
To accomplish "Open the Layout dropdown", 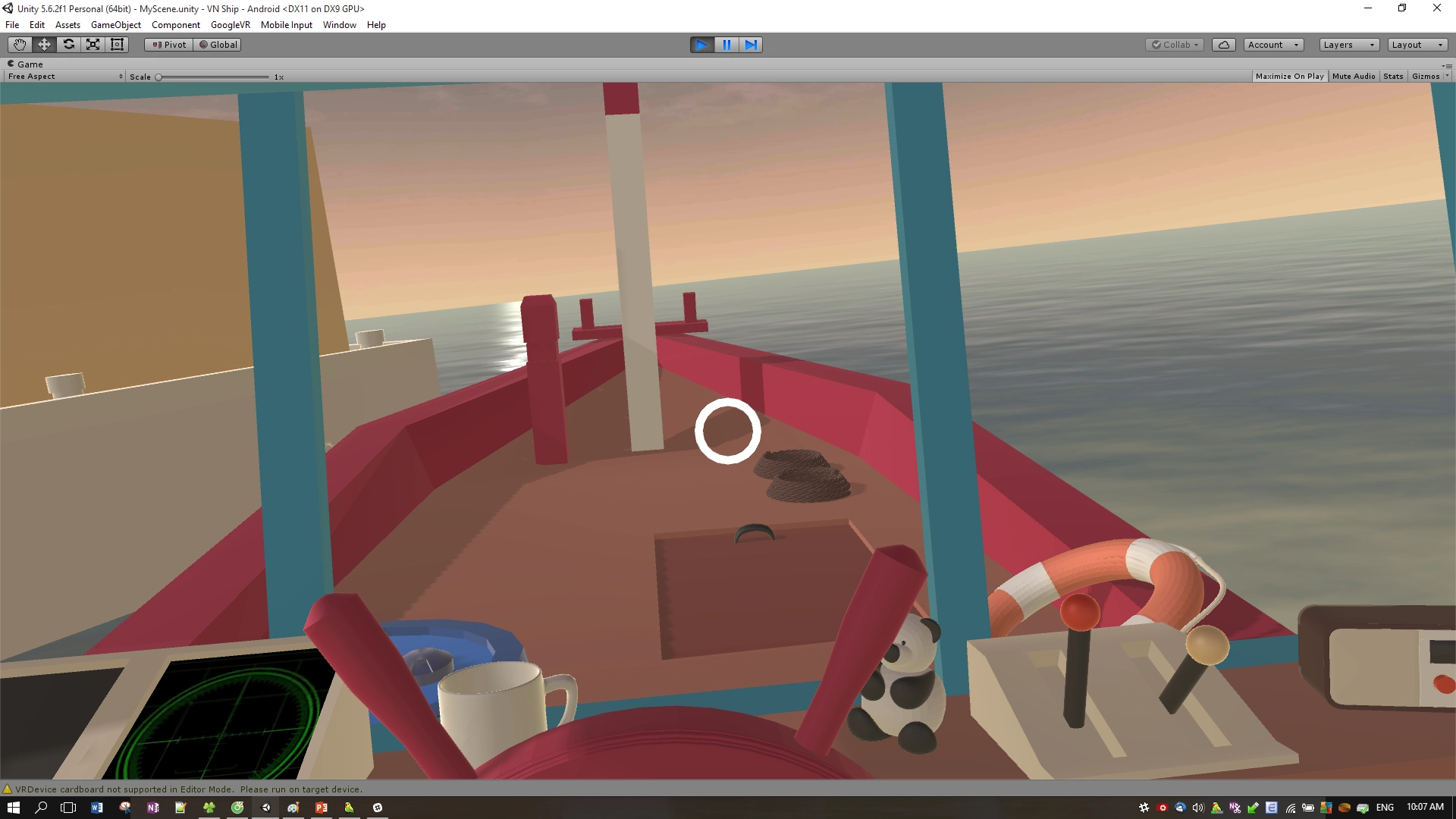I will click(x=1417, y=45).
